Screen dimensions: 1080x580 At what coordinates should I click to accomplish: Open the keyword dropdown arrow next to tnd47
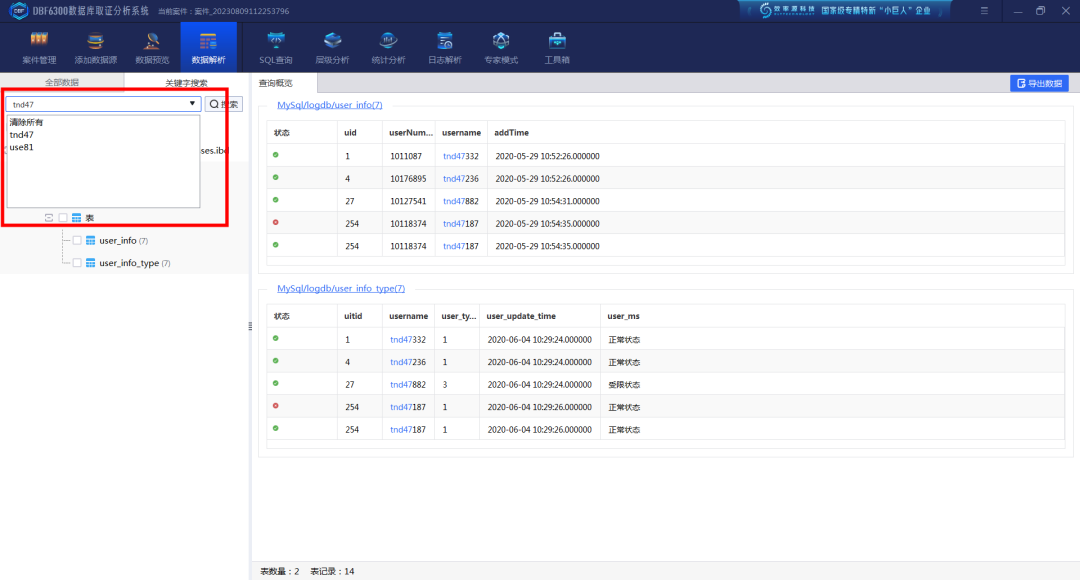coord(192,104)
